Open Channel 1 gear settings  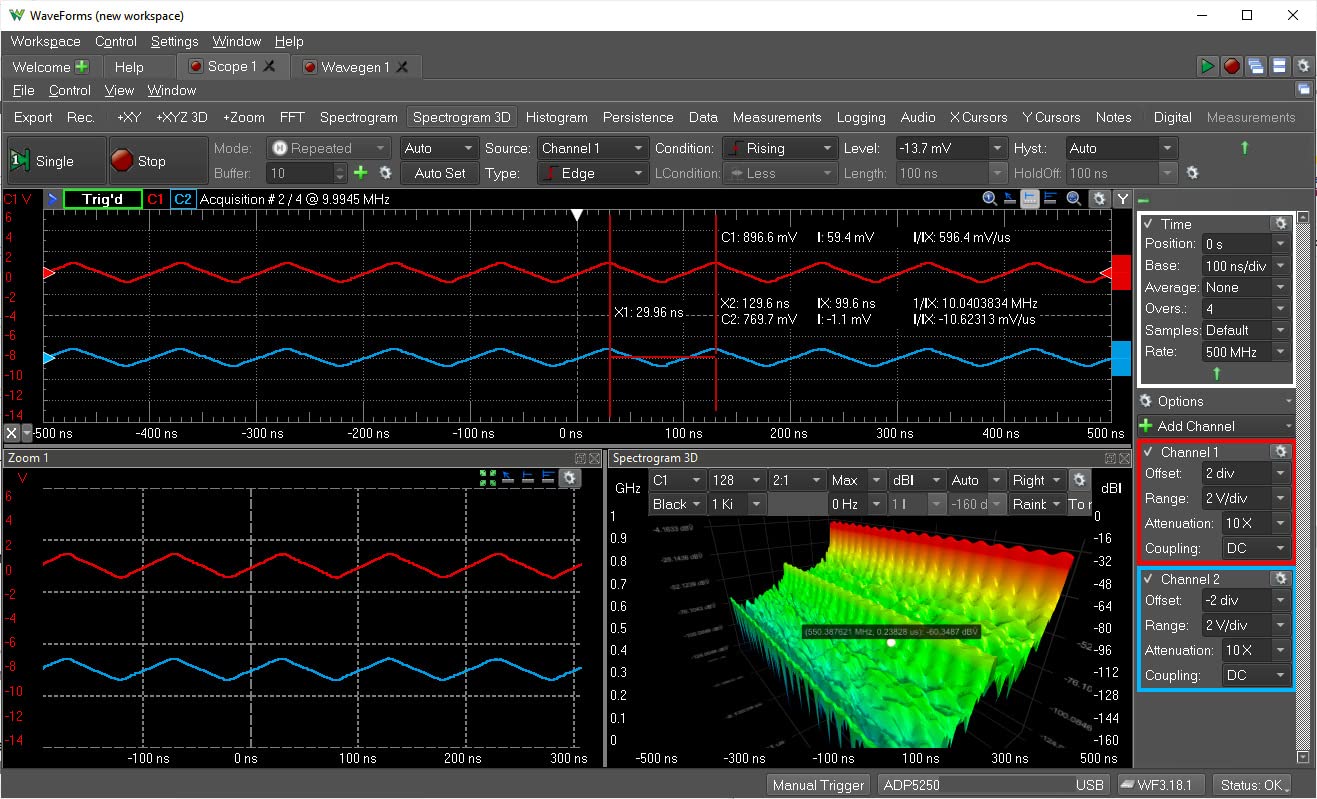coord(1279,452)
